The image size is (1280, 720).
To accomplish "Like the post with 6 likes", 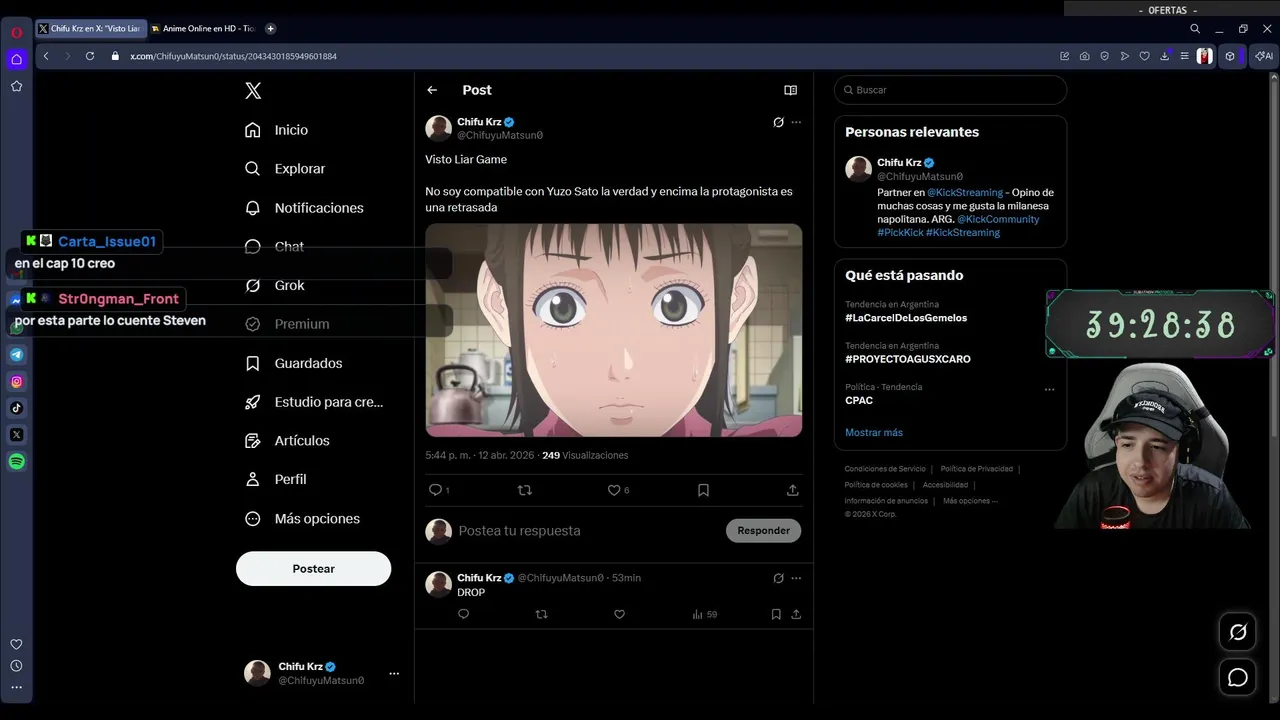I will pyautogui.click(x=619, y=490).
